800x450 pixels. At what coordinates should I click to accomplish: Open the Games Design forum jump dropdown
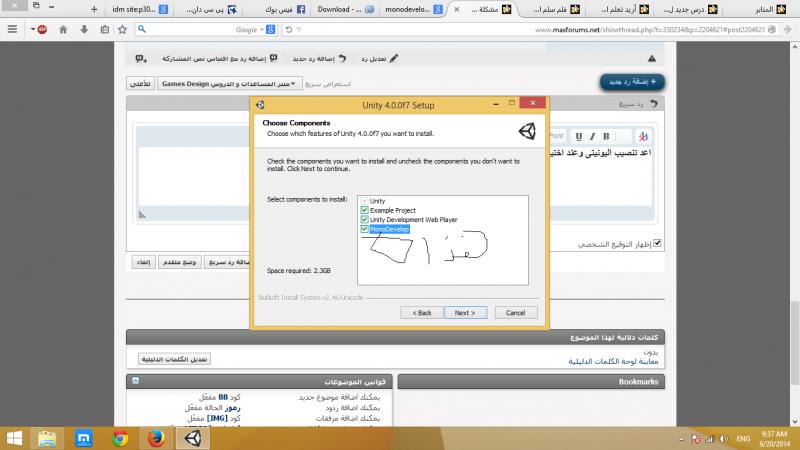(230, 84)
